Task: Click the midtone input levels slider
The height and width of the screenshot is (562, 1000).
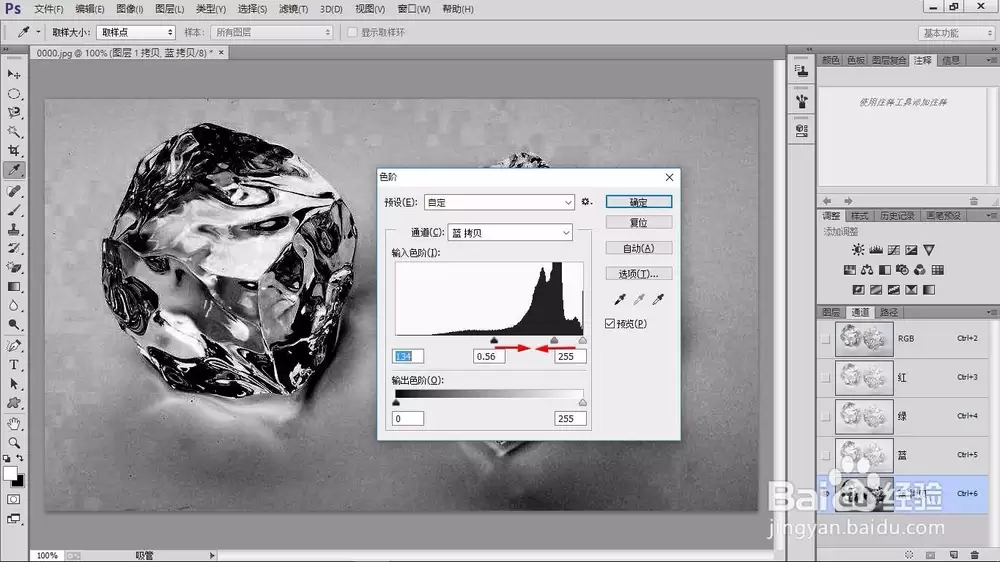Action: click(x=554, y=341)
